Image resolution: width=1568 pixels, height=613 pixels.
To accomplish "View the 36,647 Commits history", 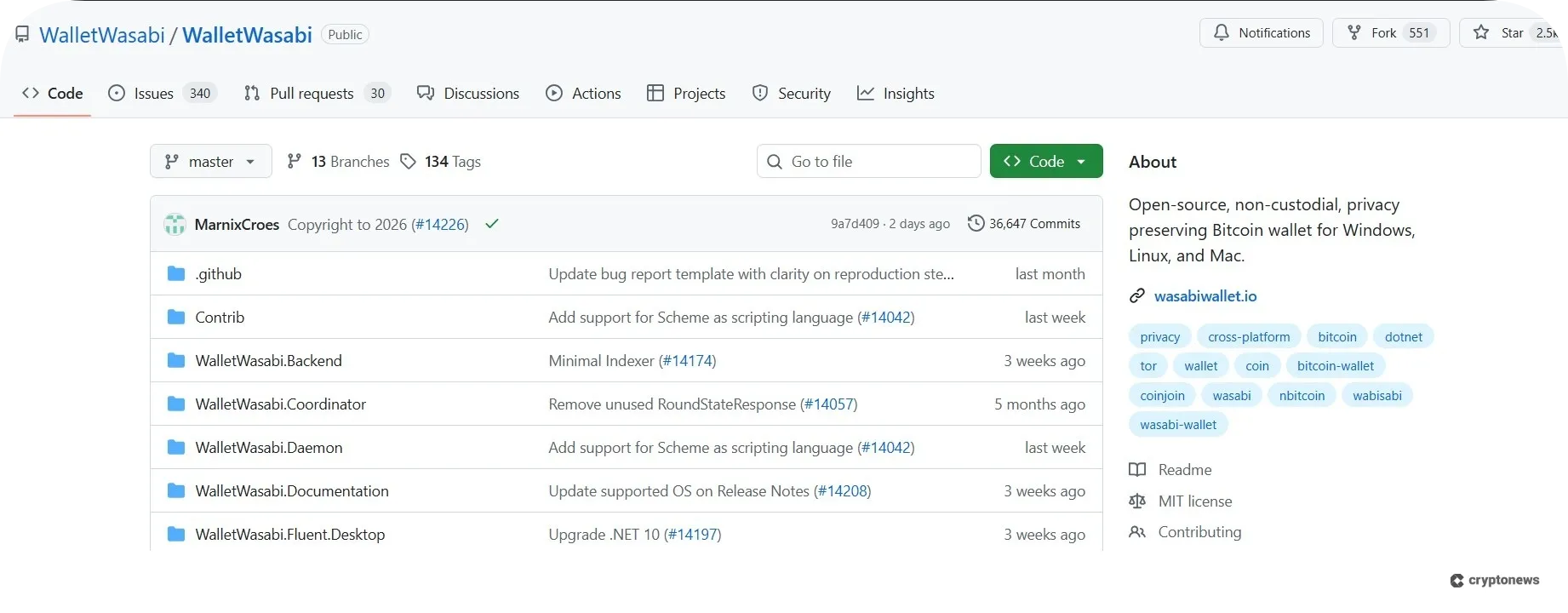I will tap(1024, 223).
